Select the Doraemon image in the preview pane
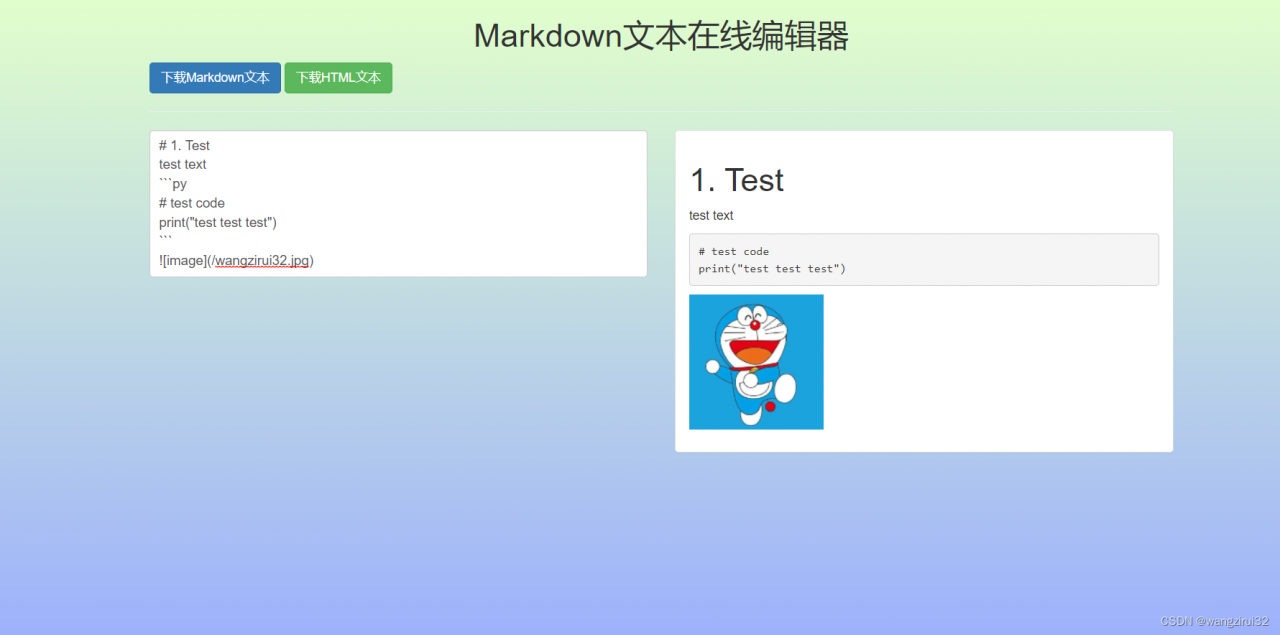This screenshot has width=1280, height=635. [755, 361]
